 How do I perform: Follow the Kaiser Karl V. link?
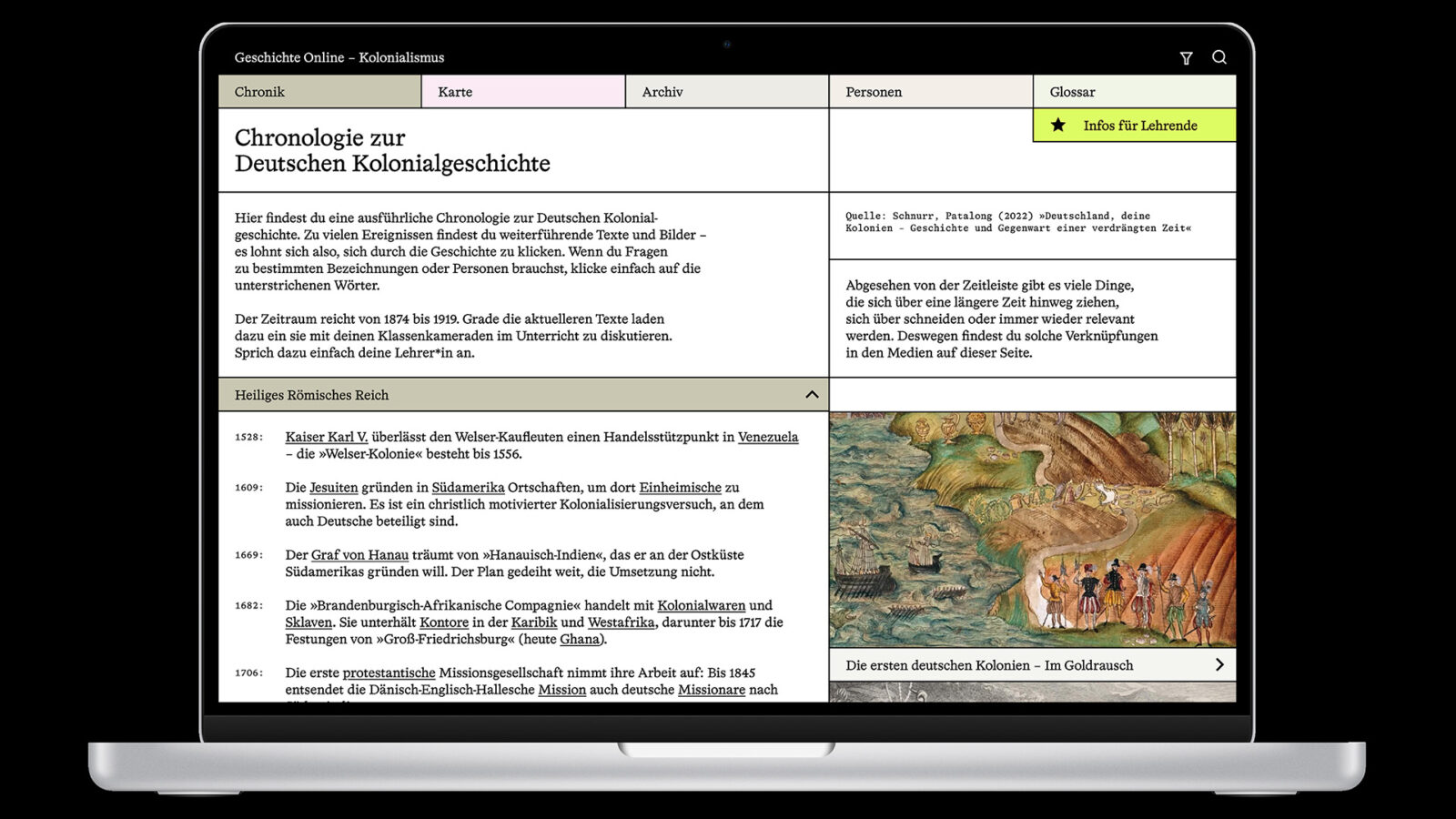[x=327, y=437]
